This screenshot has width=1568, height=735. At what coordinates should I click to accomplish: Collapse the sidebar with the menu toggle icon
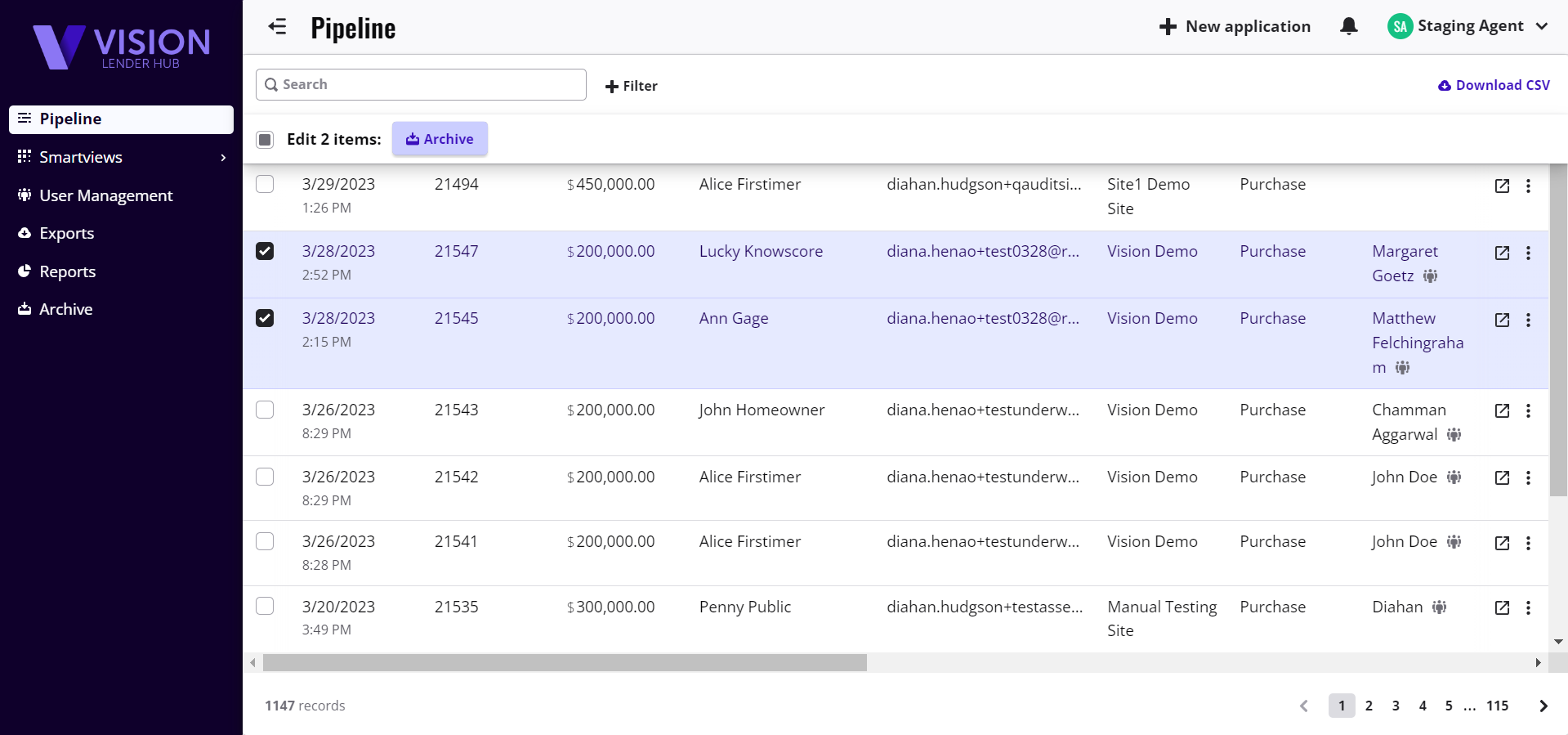(277, 27)
